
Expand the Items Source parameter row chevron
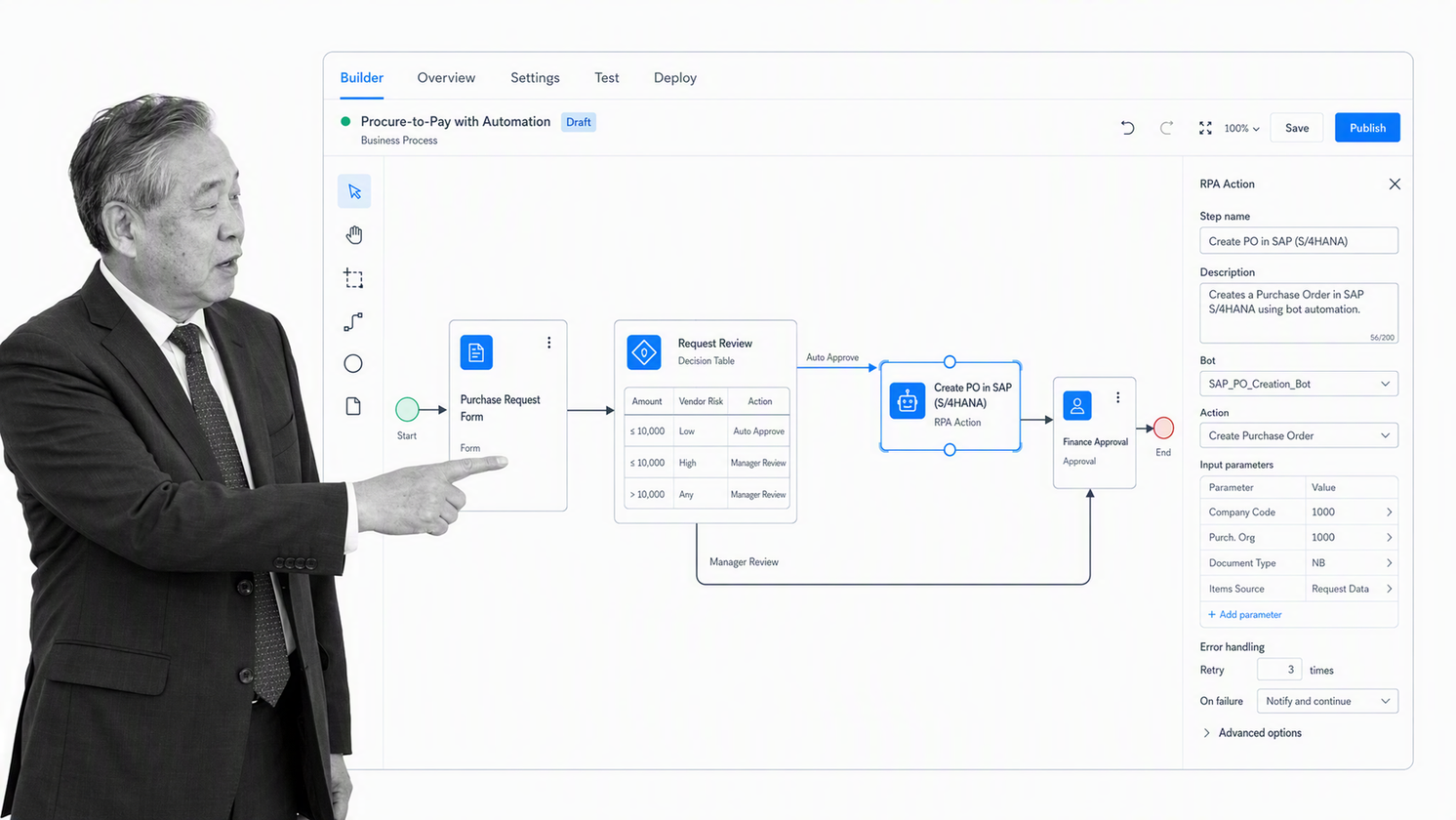click(x=1389, y=589)
